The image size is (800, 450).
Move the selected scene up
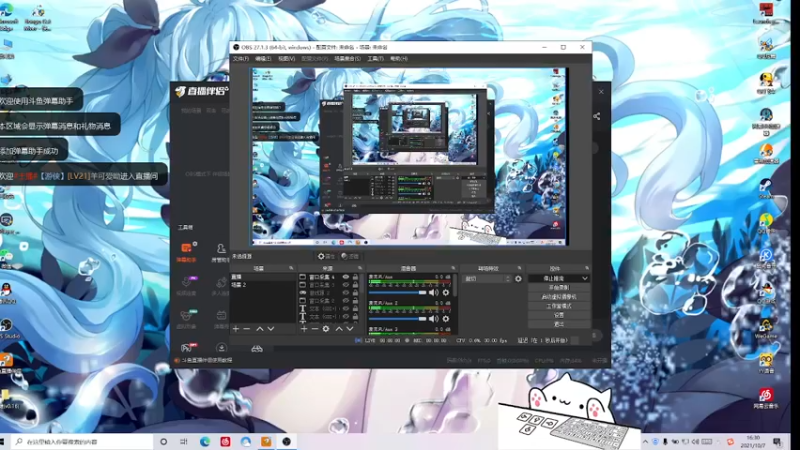coord(260,329)
